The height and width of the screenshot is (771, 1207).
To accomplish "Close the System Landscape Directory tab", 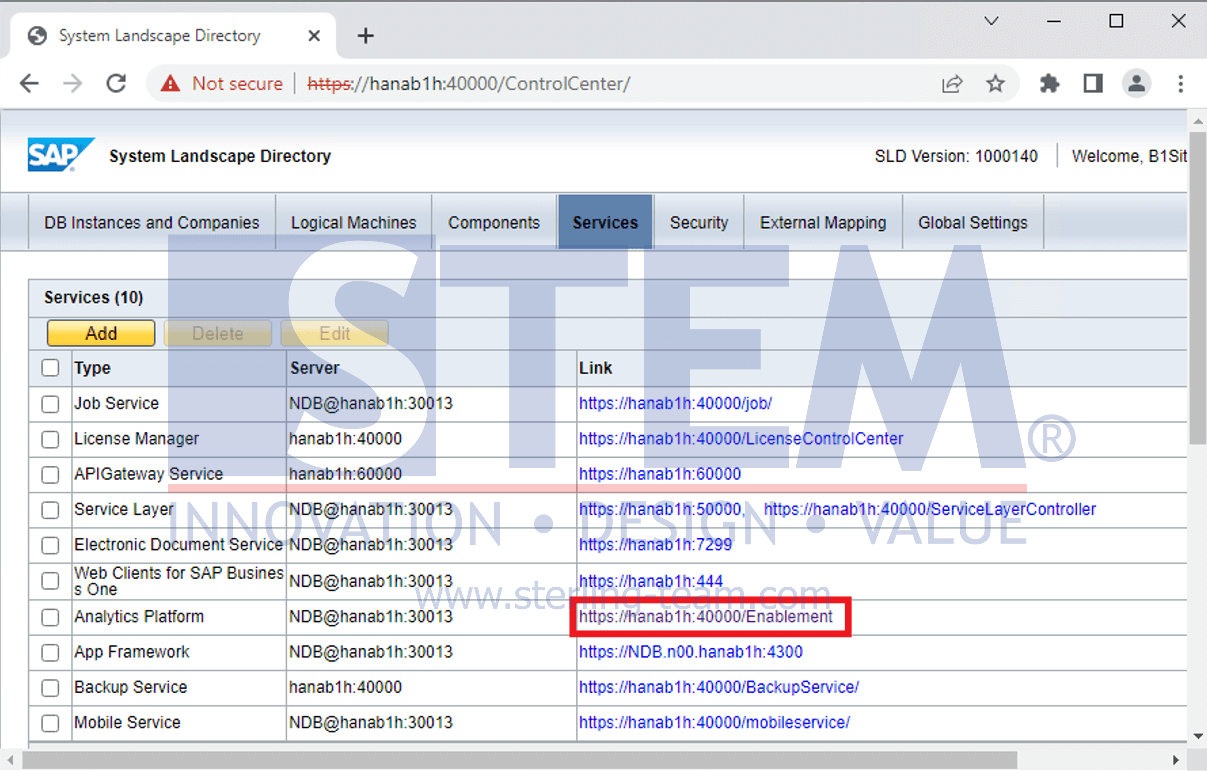I will point(314,36).
